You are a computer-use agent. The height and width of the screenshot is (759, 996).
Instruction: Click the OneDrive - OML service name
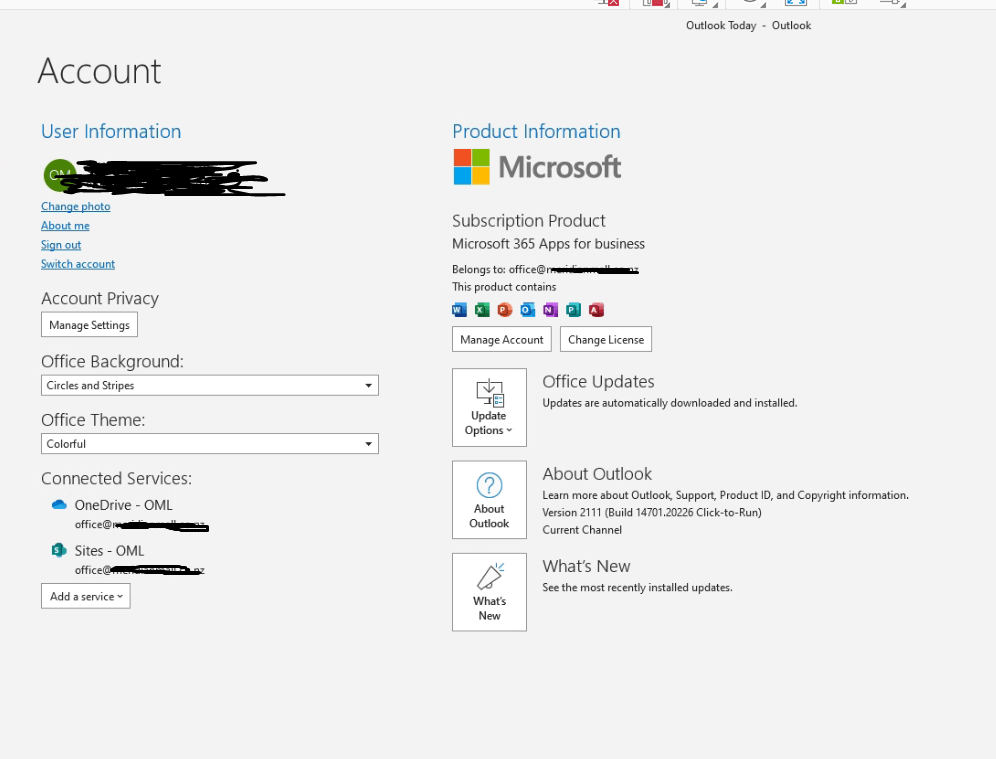pyautogui.click(x=123, y=505)
